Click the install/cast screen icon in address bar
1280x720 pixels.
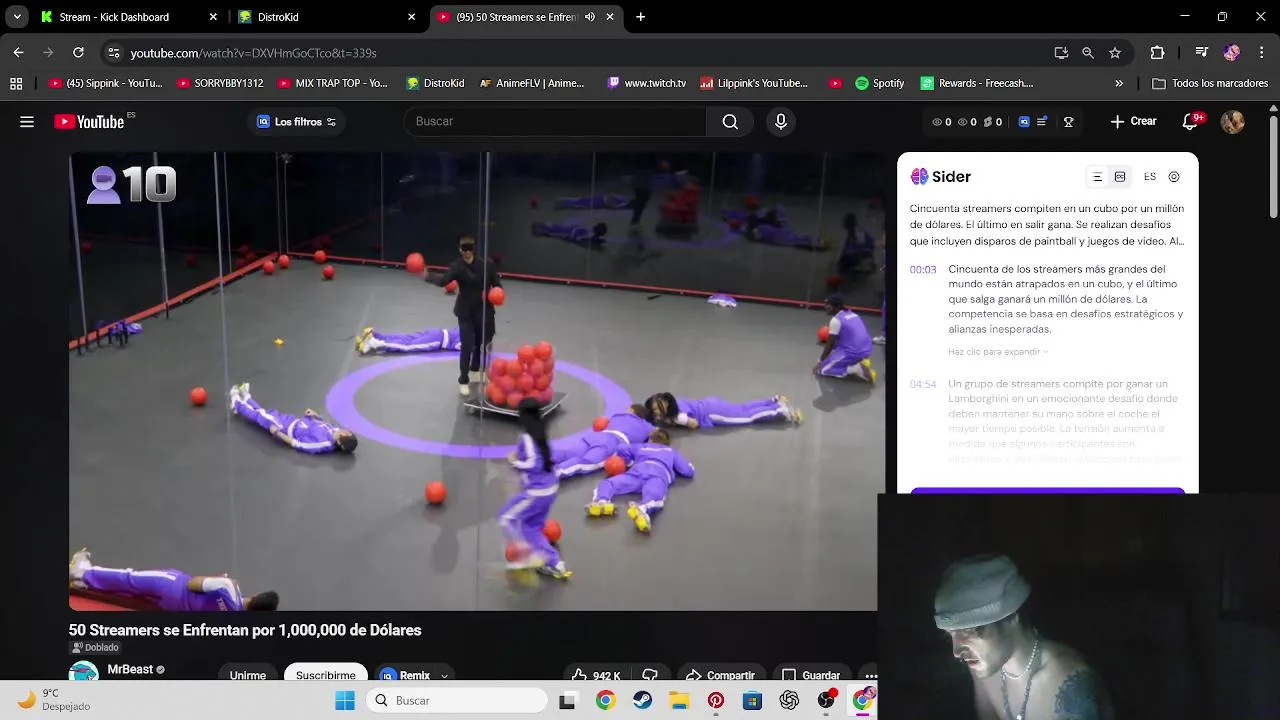click(x=1061, y=53)
